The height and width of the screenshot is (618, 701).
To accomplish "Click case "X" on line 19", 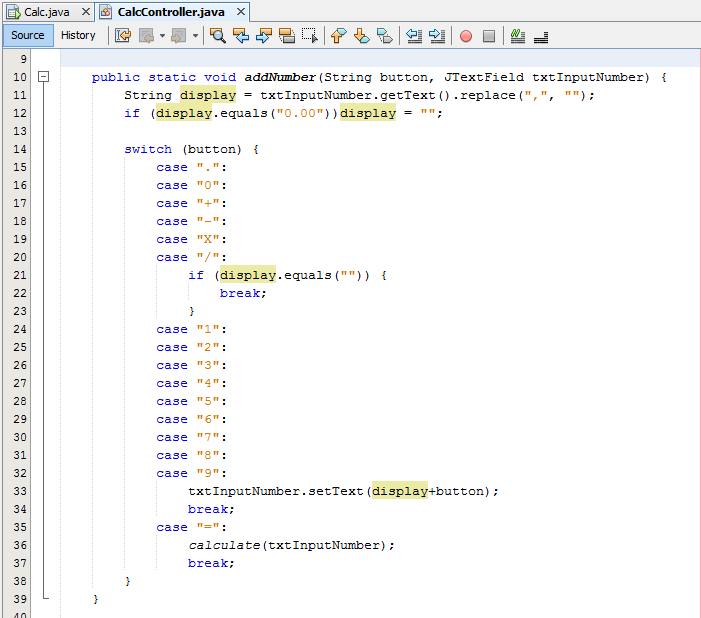I will [191, 240].
